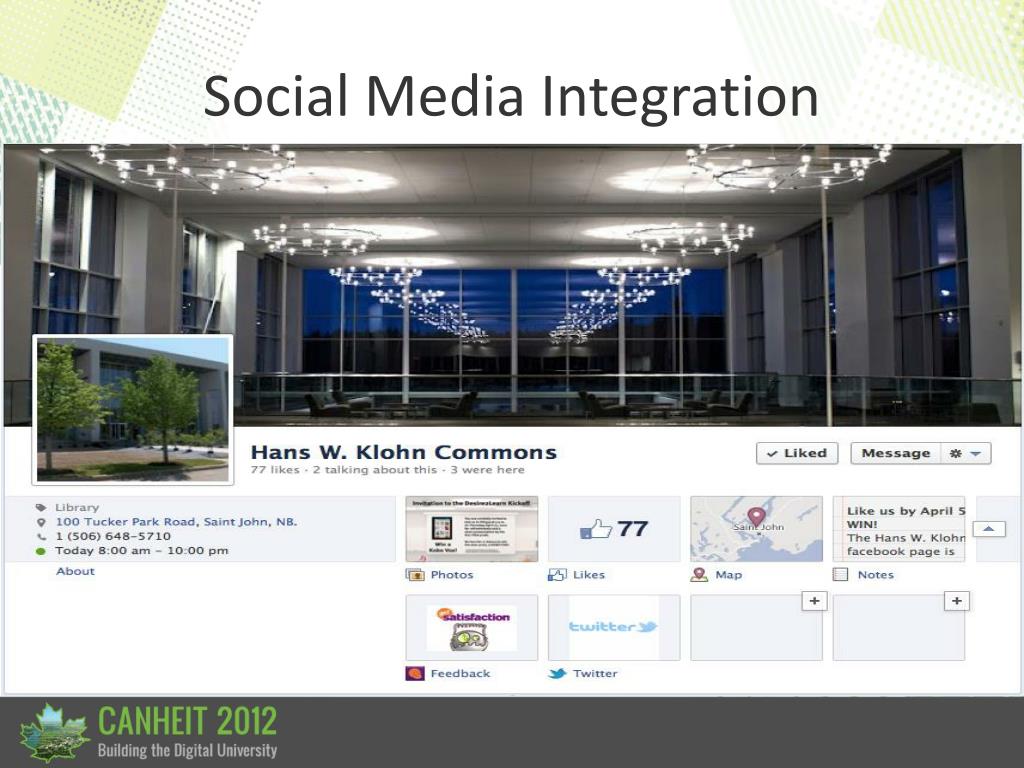Open the twitter app tile
This screenshot has height=768, width=1024.
point(614,628)
